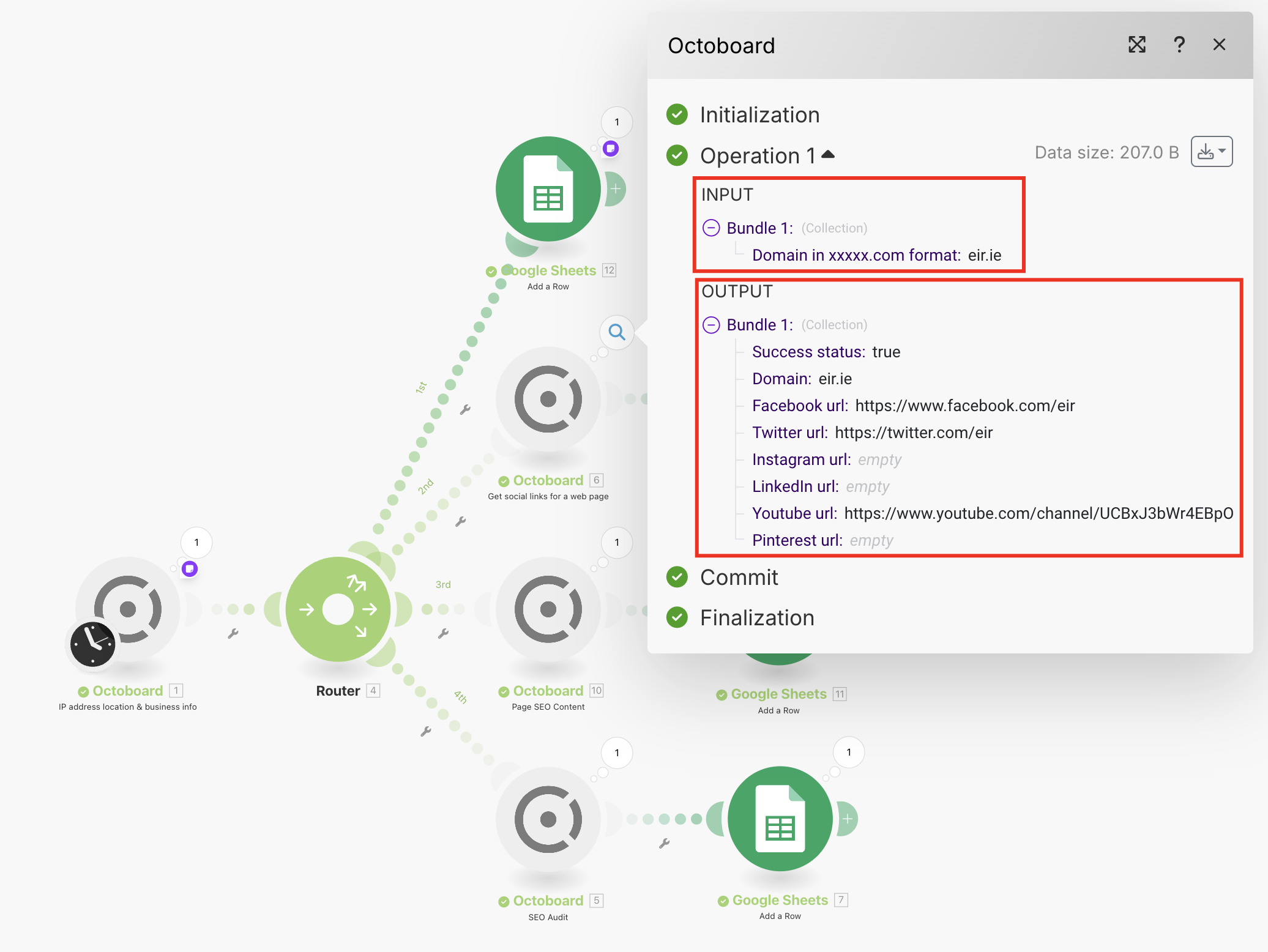Expand the Octoboard panel to fullscreen
The height and width of the screenshot is (952, 1268).
[1136, 45]
